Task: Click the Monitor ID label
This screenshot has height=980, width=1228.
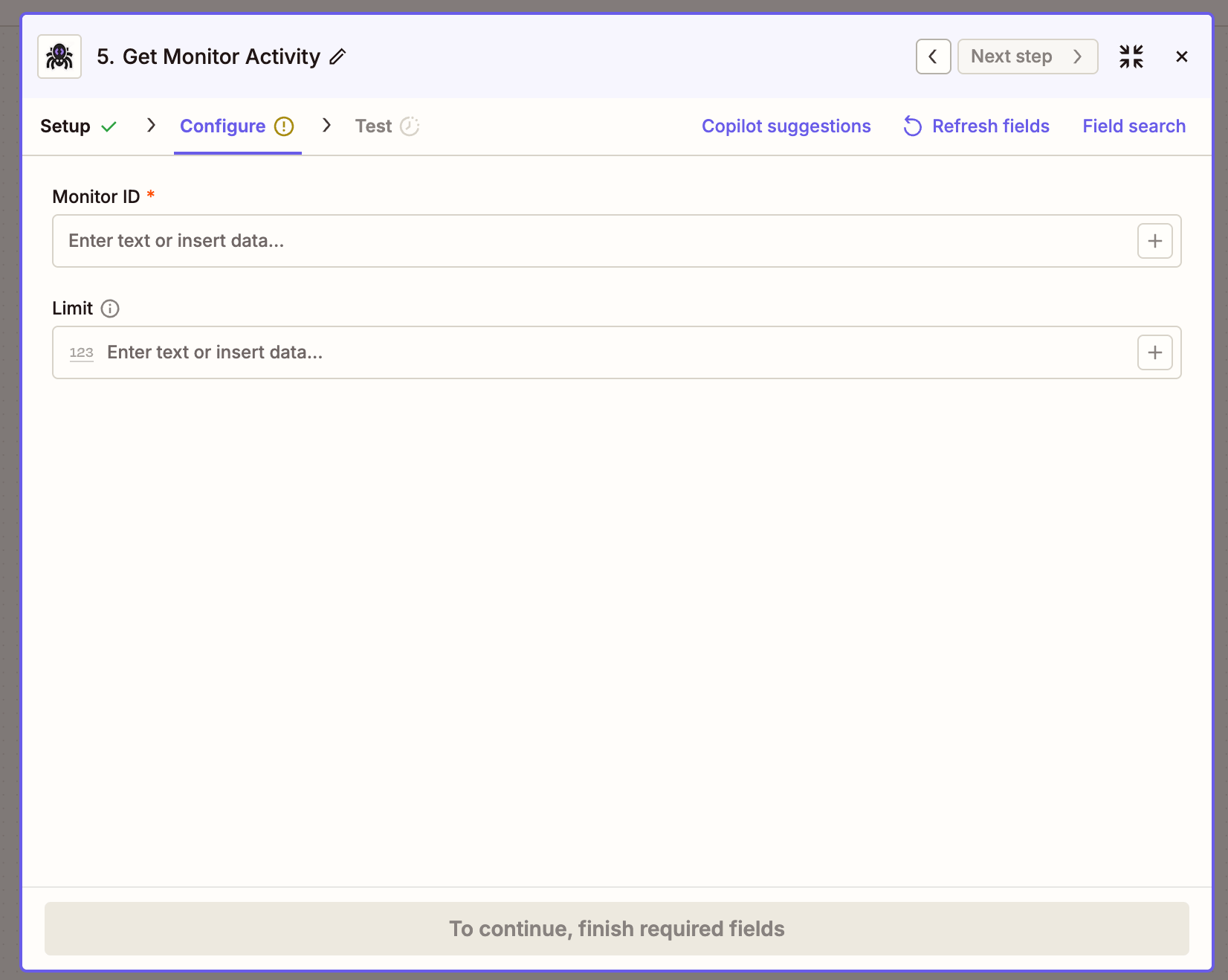Action: coord(96,197)
